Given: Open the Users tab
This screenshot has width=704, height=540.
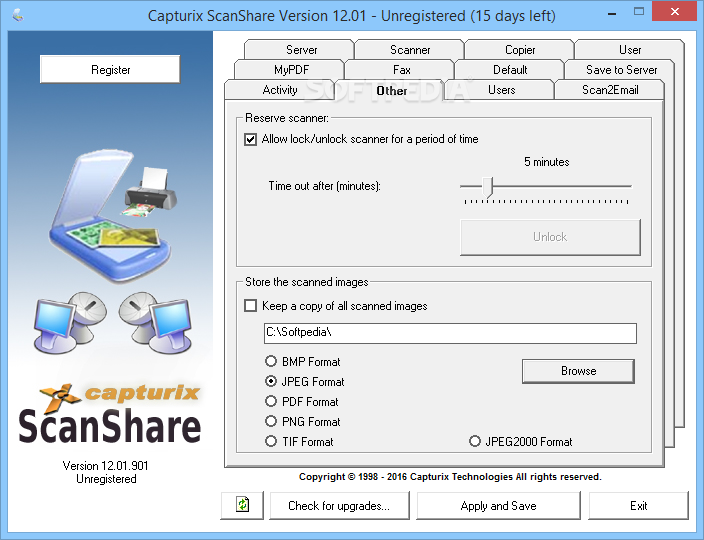Looking at the screenshot, I should click(501, 90).
